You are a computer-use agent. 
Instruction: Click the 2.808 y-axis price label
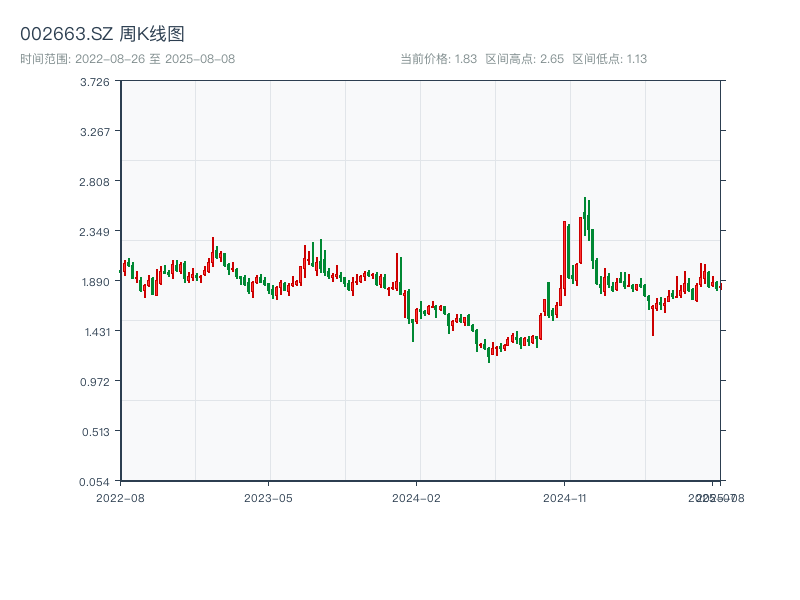click(x=95, y=182)
